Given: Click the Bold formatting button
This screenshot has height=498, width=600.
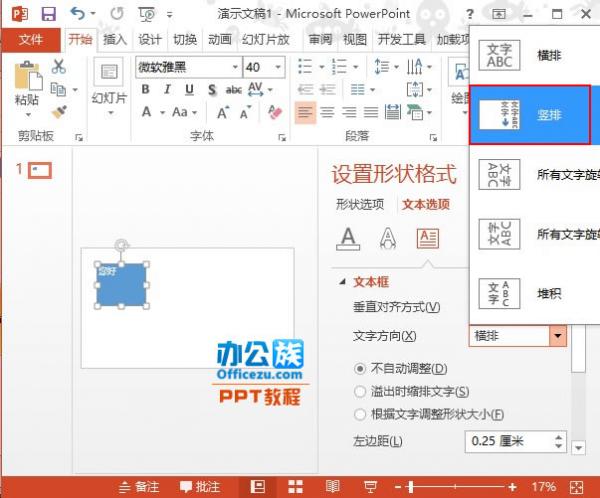Looking at the screenshot, I should 145,89.
